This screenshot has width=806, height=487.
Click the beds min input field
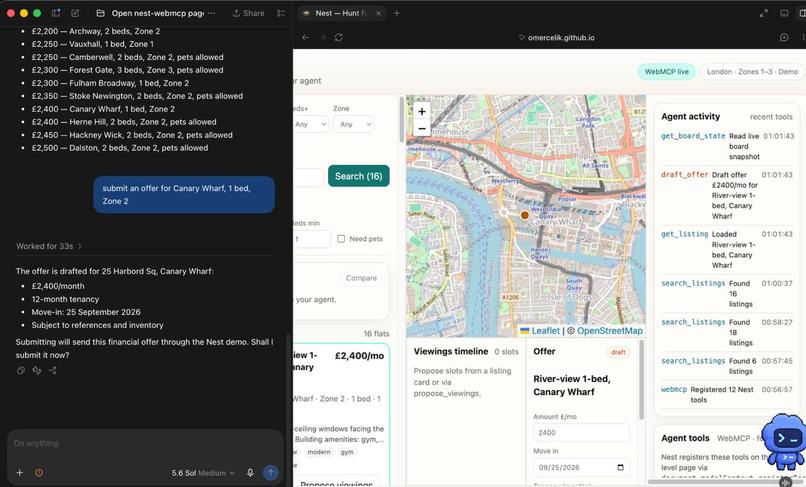pos(312,239)
